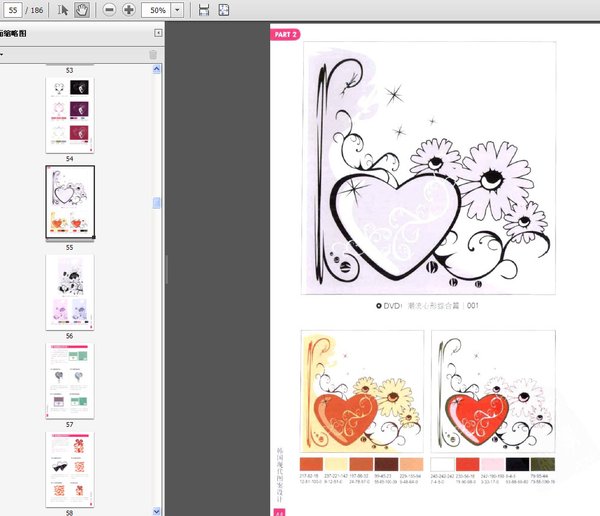600x516 pixels.
Task: Open page 54 thumbnail
Action: (70, 116)
